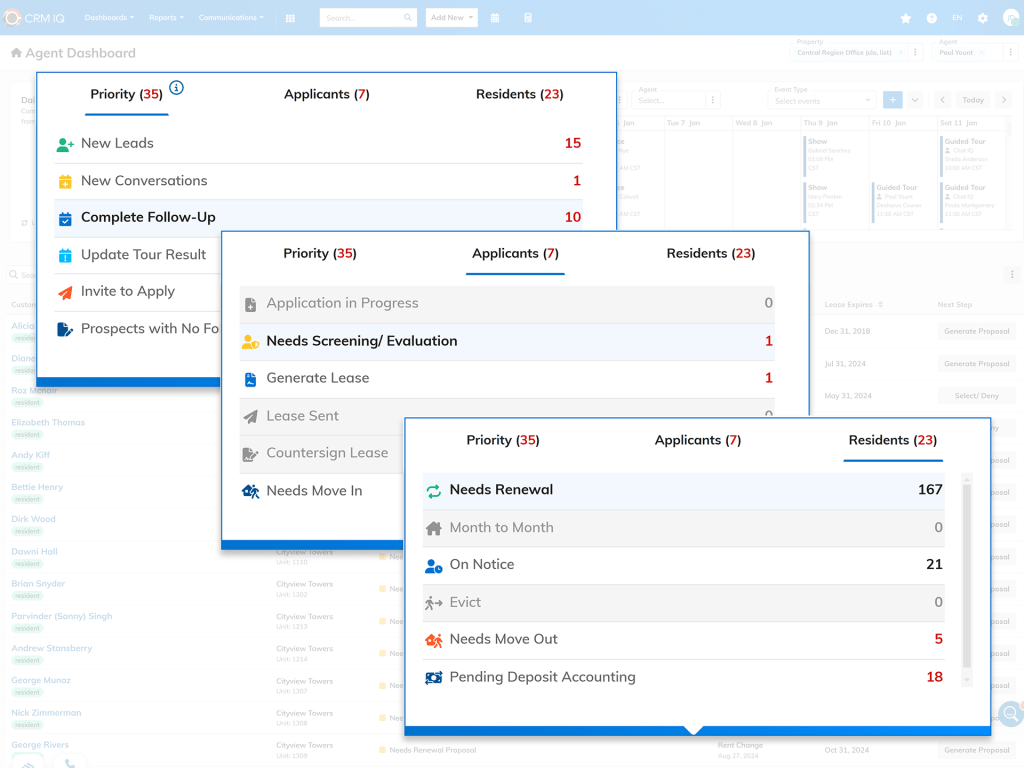The height and width of the screenshot is (768, 1024).
Task: Click the Needs Move Out house icon
Action: [434, 641]
